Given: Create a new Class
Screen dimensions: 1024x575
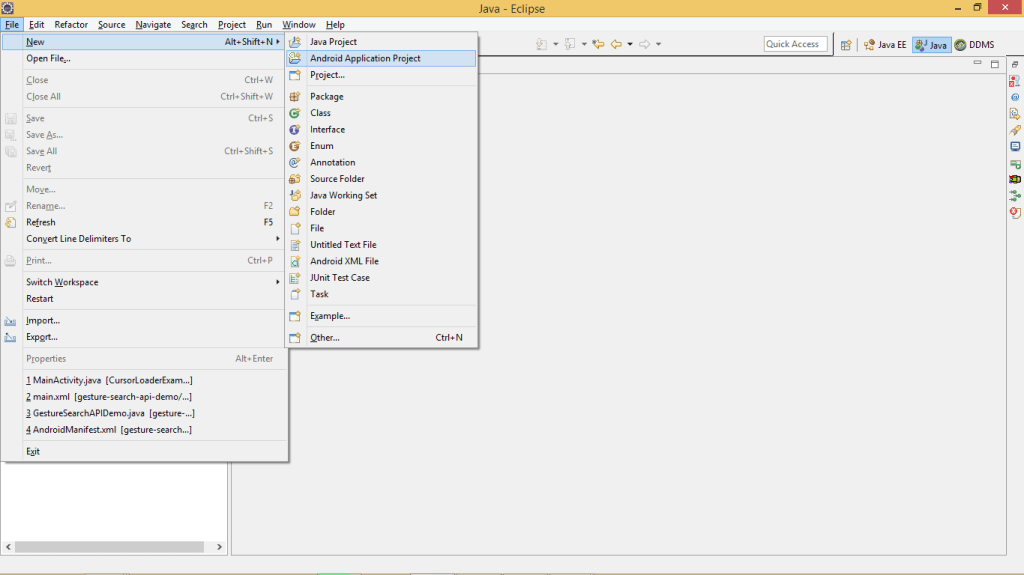Looking at the screenshot, I should [381, 112].
